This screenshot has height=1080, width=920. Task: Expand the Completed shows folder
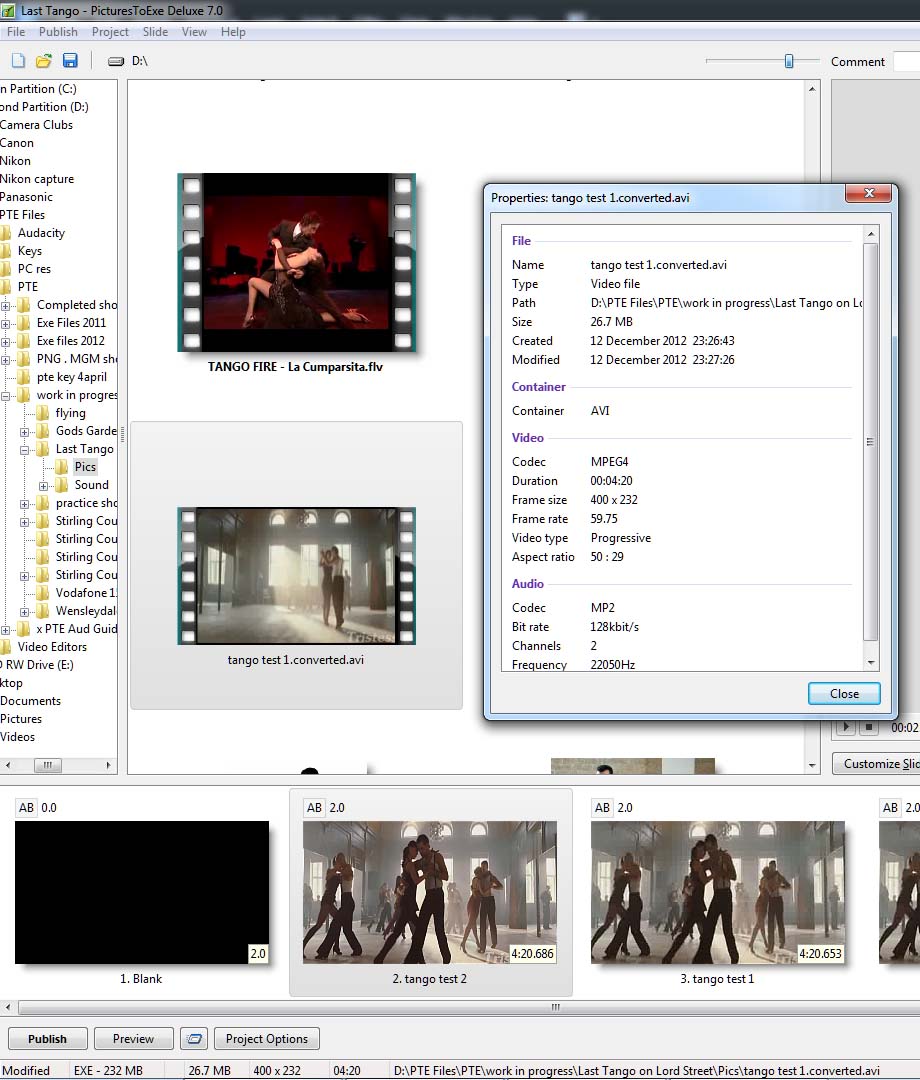pyautogui.click(x=6, y=305)
